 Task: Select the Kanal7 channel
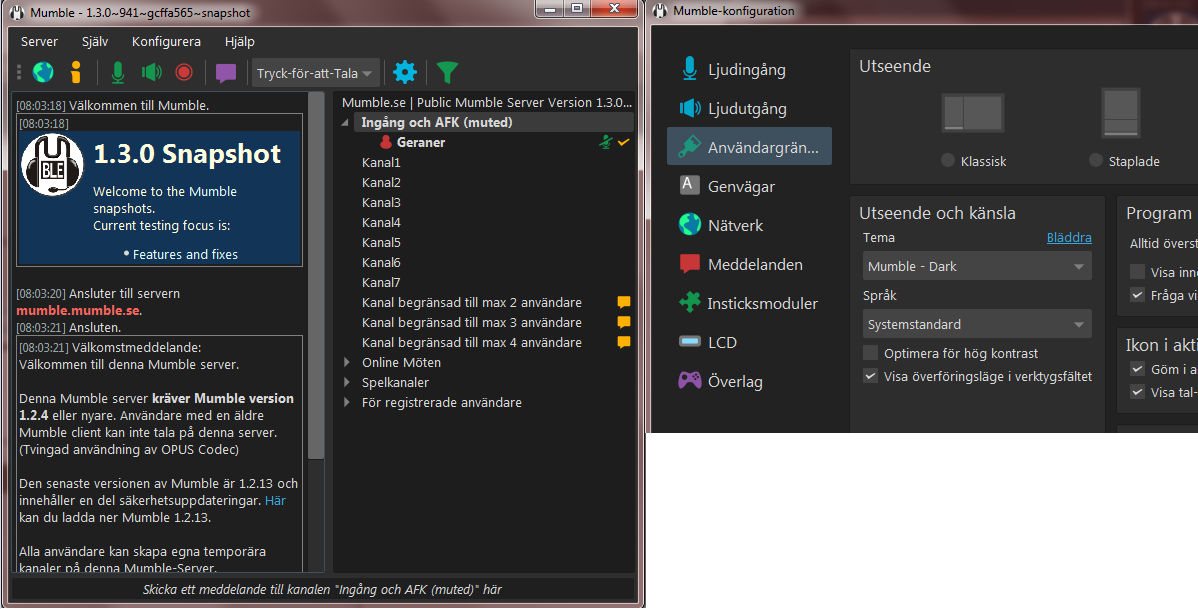pyautogui.click(x=381, y=282)
